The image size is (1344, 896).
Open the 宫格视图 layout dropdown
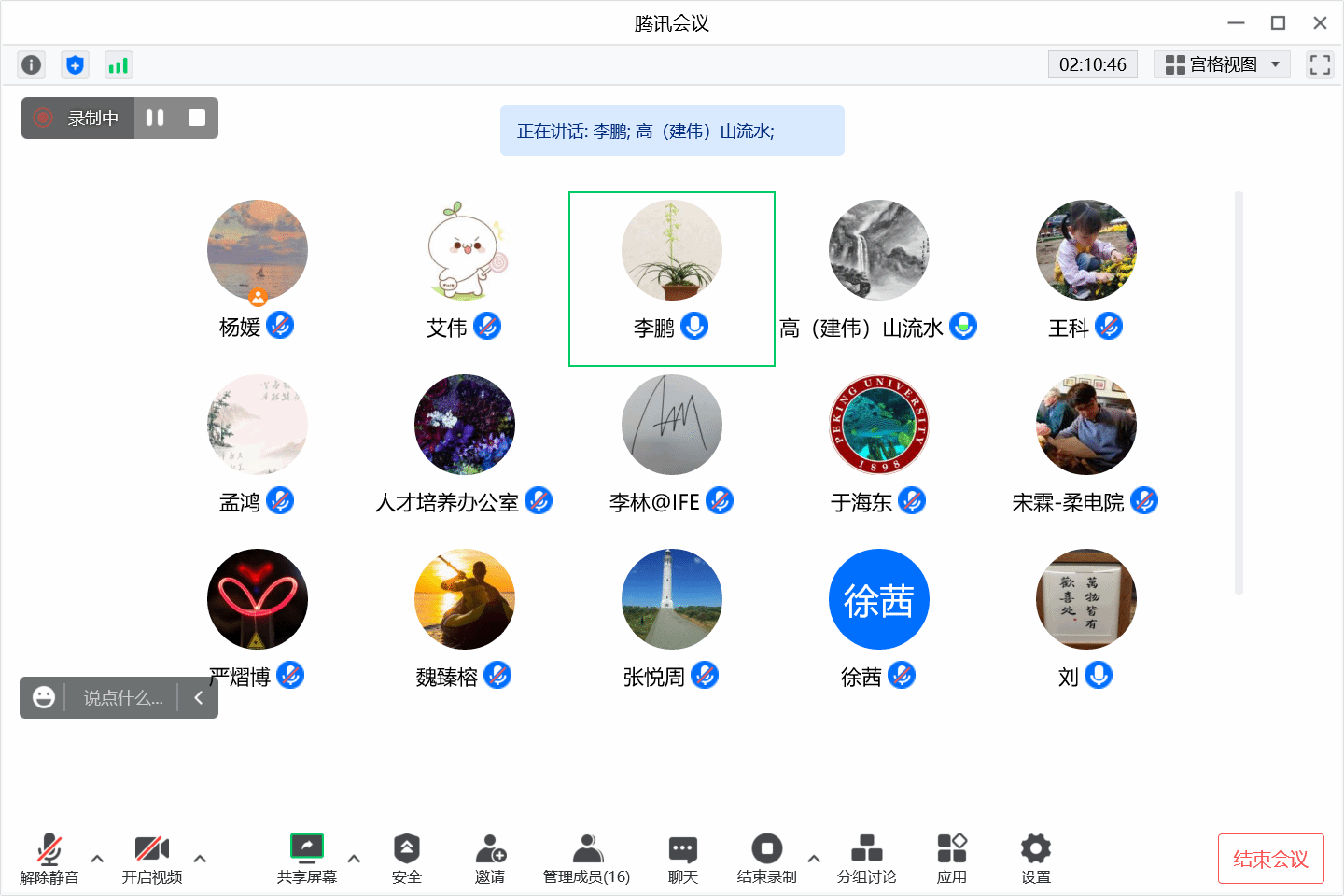(1222, 64)
